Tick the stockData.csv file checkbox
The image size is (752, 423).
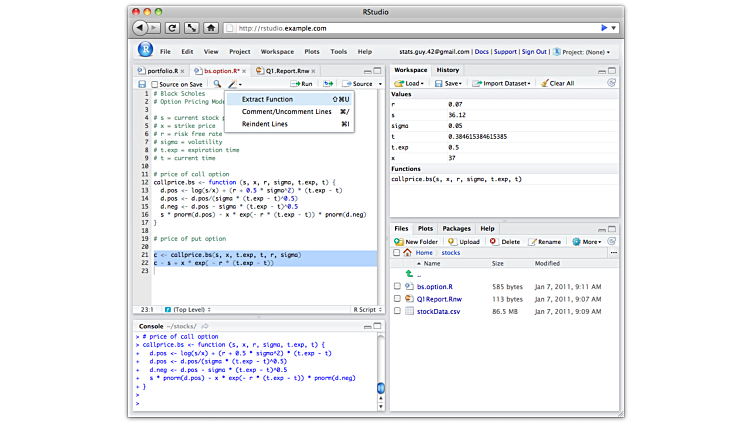coord(397,312)
